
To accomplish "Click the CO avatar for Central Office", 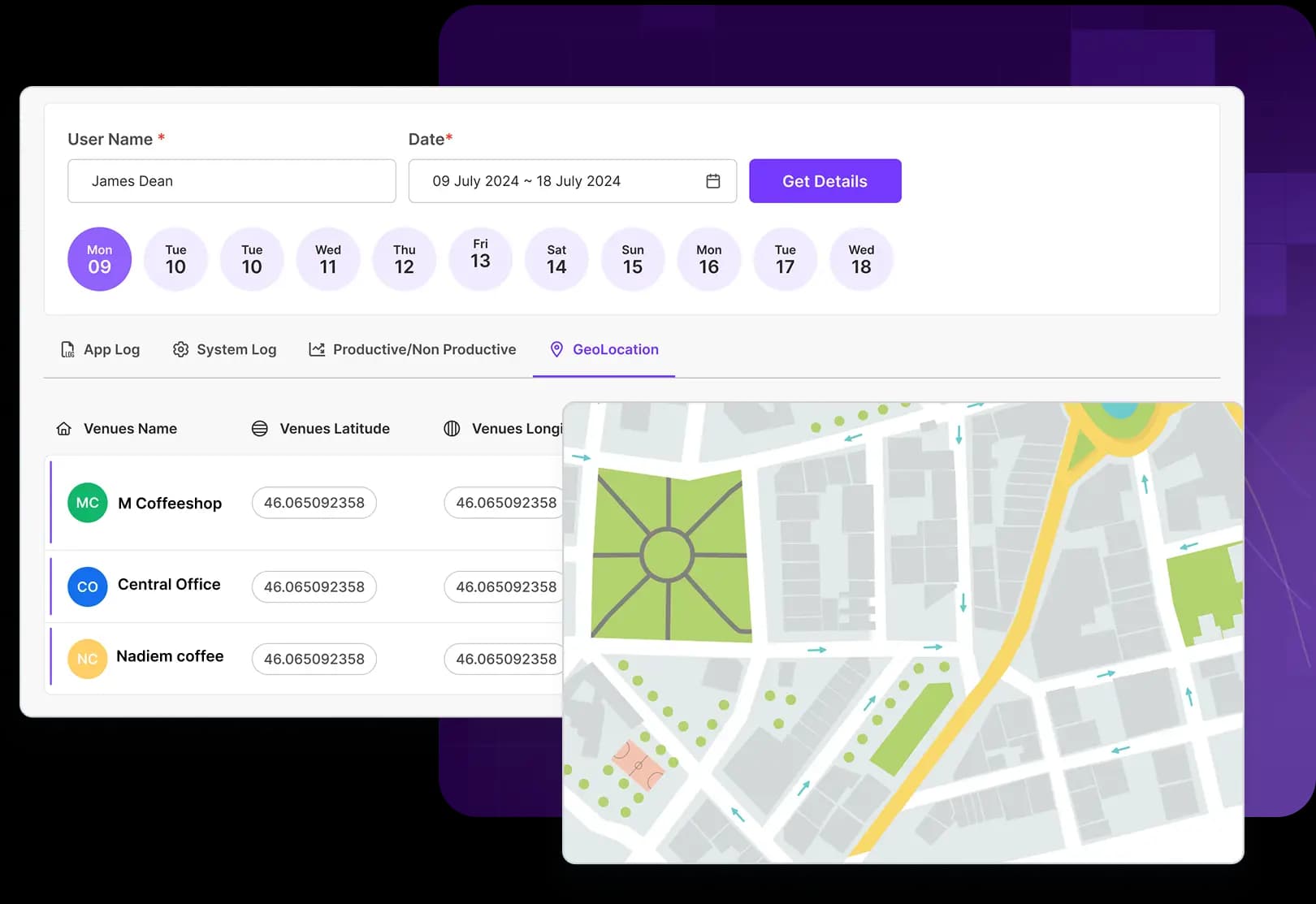I will tap(87, 586).
